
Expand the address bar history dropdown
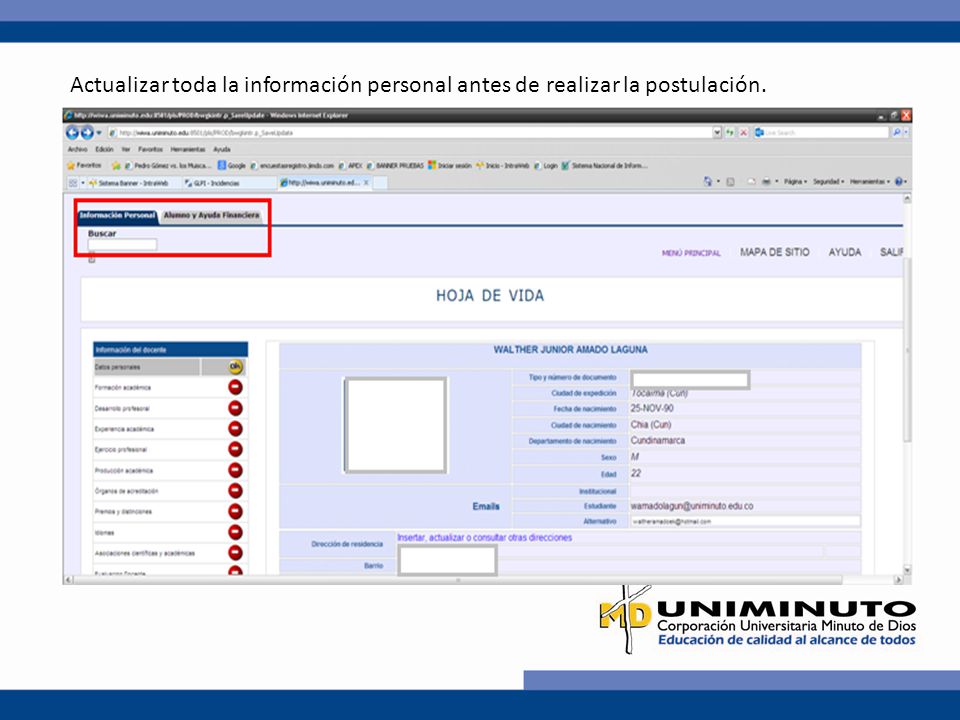tap(717, 133)
